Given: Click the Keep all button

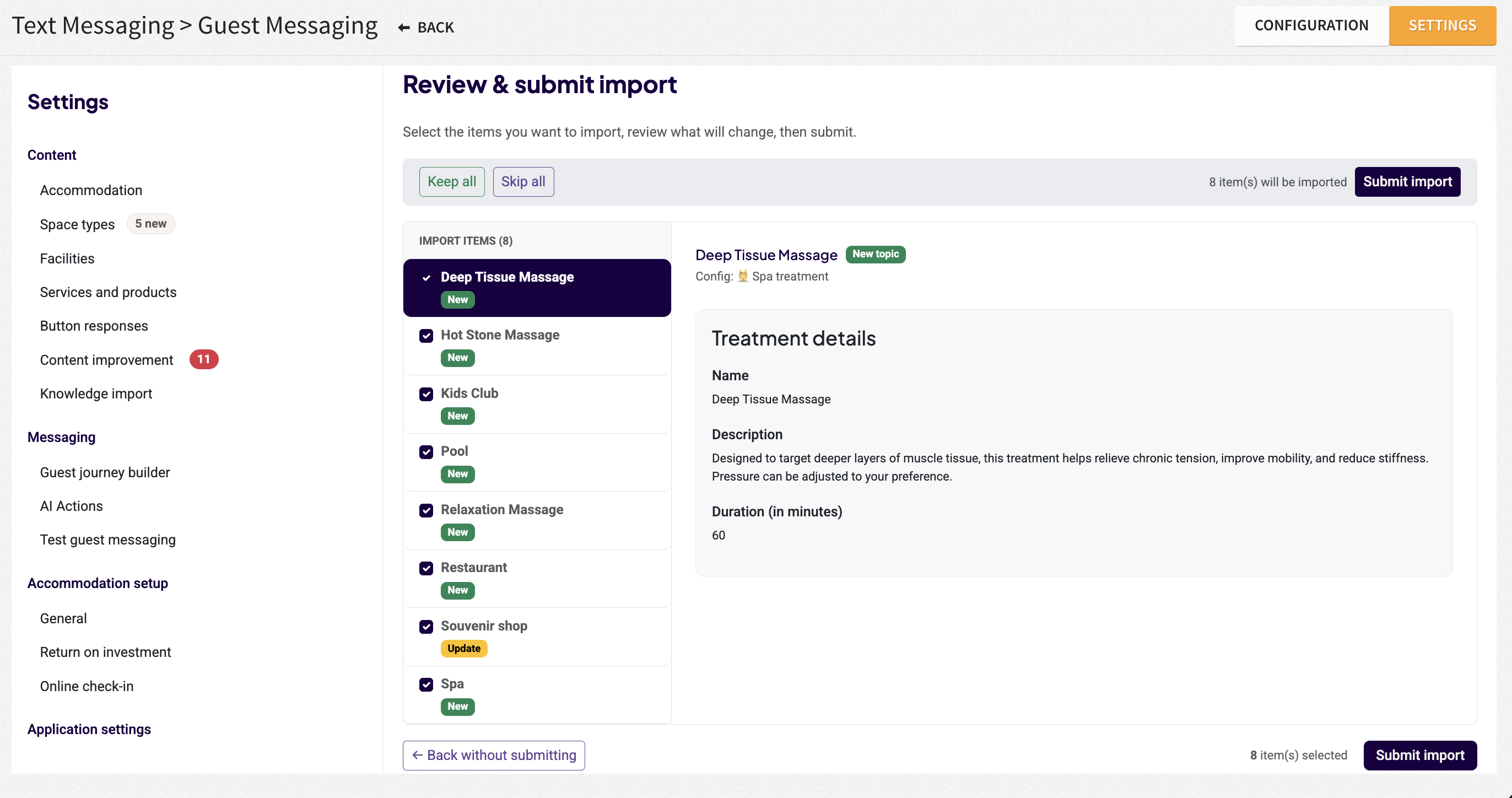Looking at the screenshot, I should click(451, 182).
